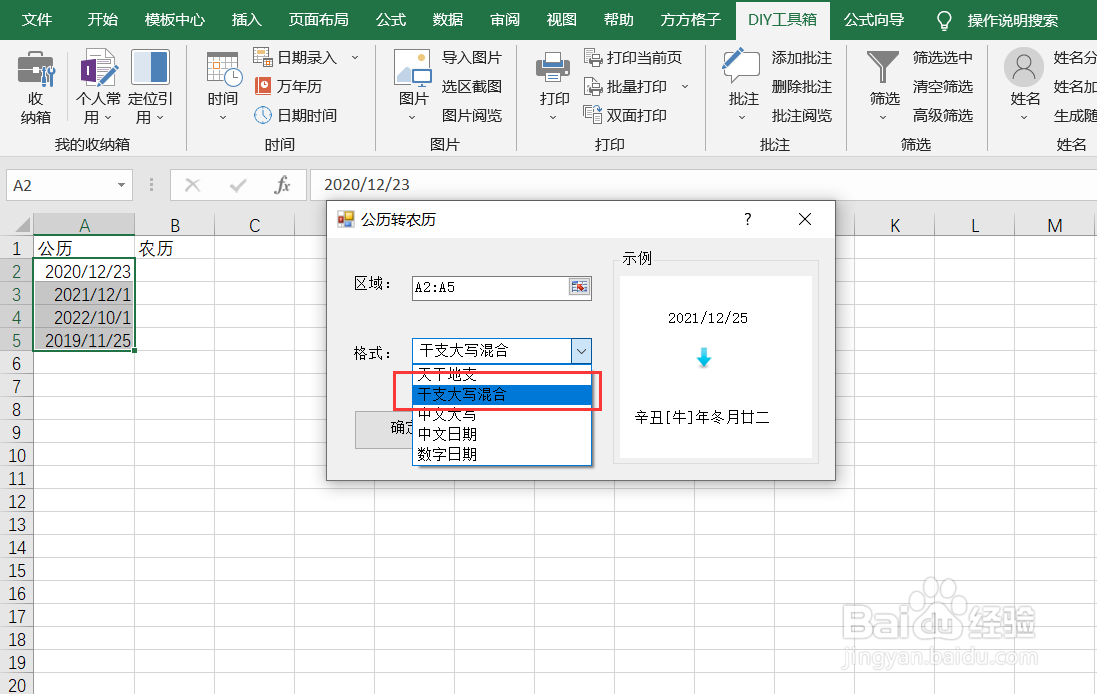This screenshot has width=1097, height=694.
Task: Expand the 筛选 button chevron
Action: click(x=883, y=118)
